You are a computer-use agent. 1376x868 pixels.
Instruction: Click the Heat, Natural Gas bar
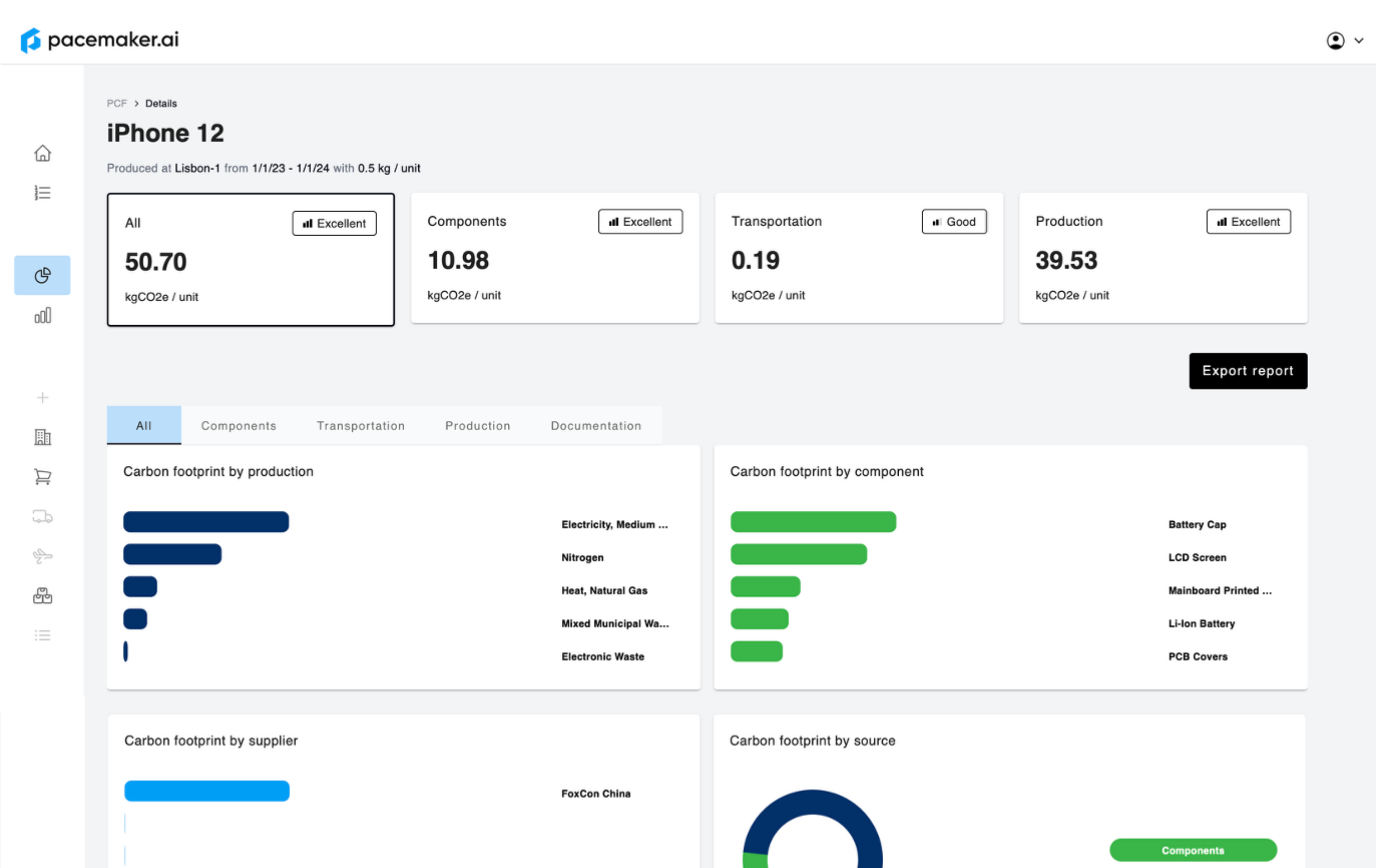coord(140,587)
